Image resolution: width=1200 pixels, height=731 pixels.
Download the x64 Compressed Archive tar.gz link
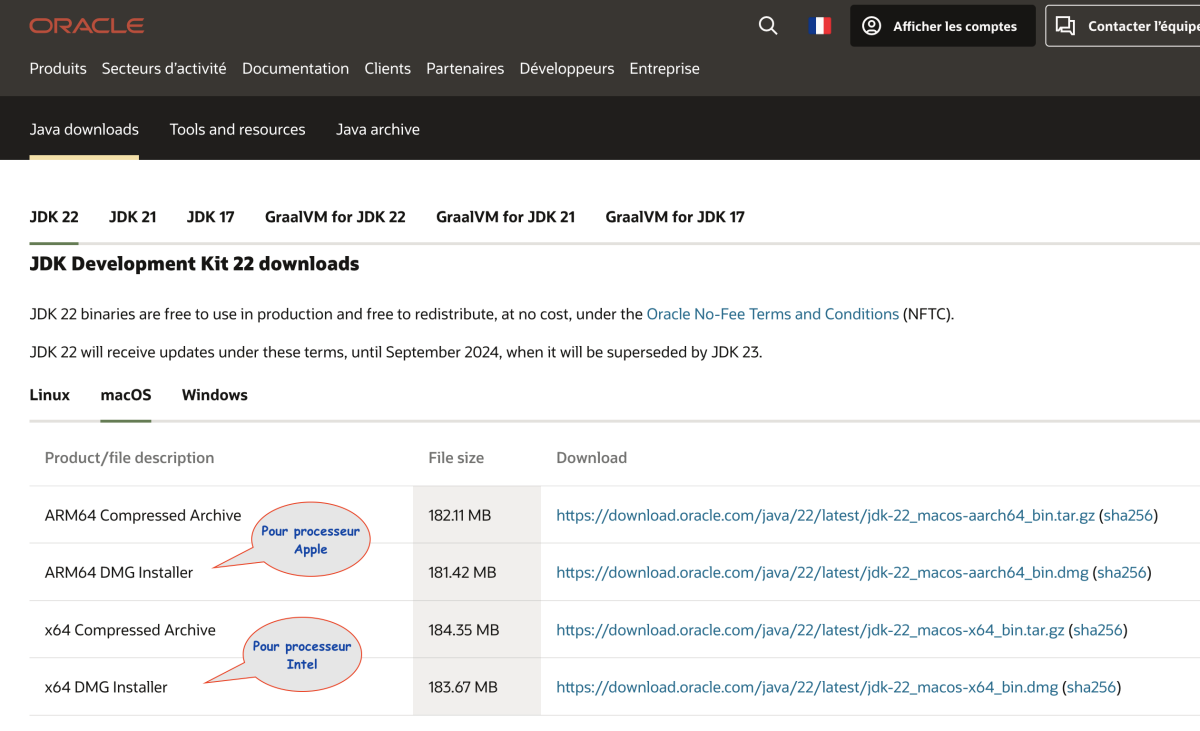809,631
